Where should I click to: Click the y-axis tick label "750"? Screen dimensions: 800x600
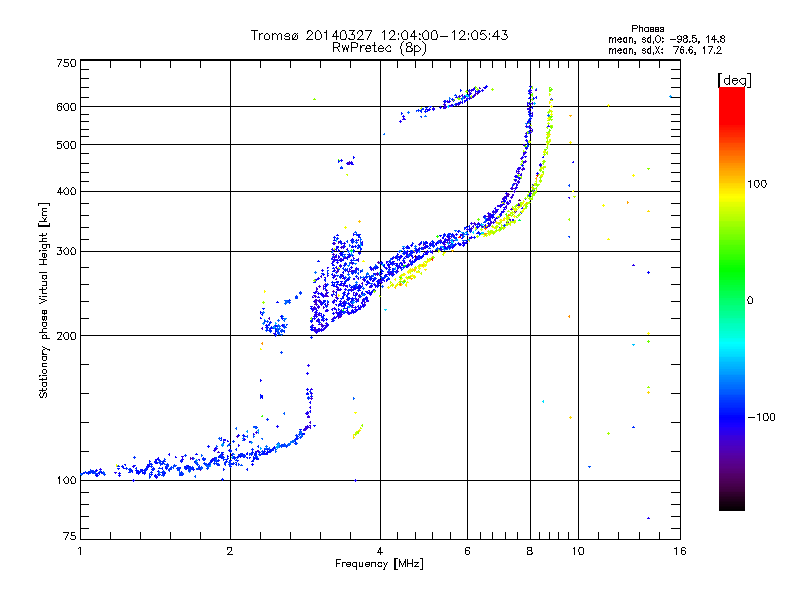pyautogui.click(x=66, y=63)
